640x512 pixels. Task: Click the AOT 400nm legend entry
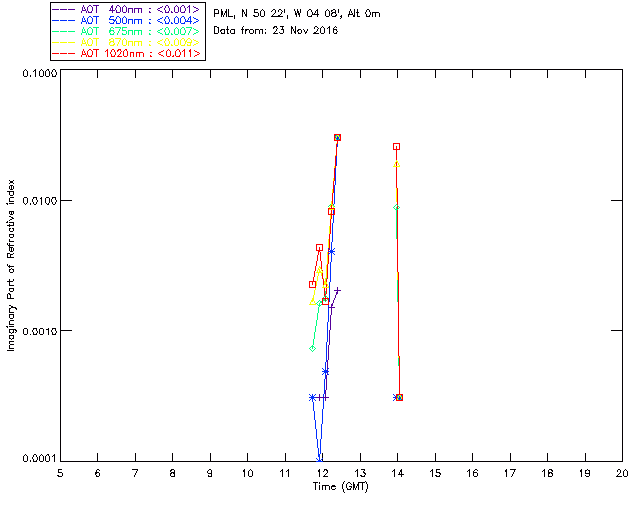tap(127, 9)
